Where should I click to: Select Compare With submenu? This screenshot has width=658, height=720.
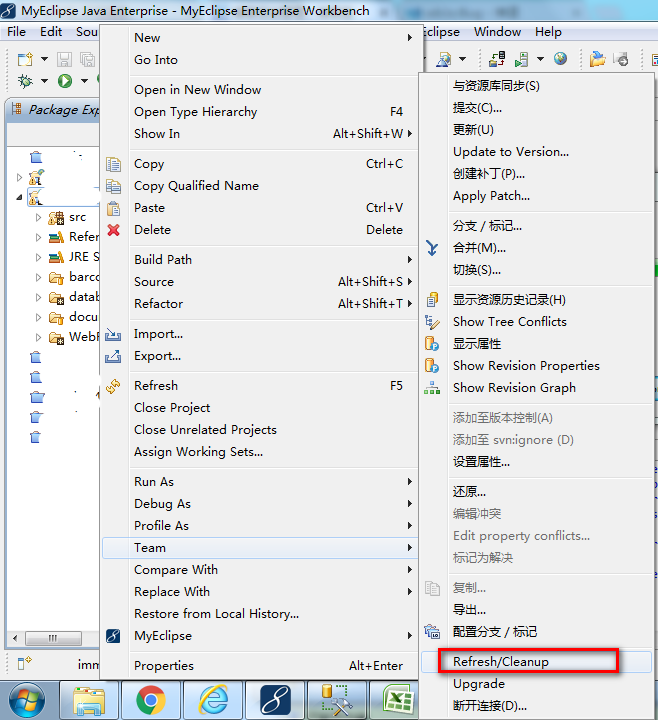(259, 570)
